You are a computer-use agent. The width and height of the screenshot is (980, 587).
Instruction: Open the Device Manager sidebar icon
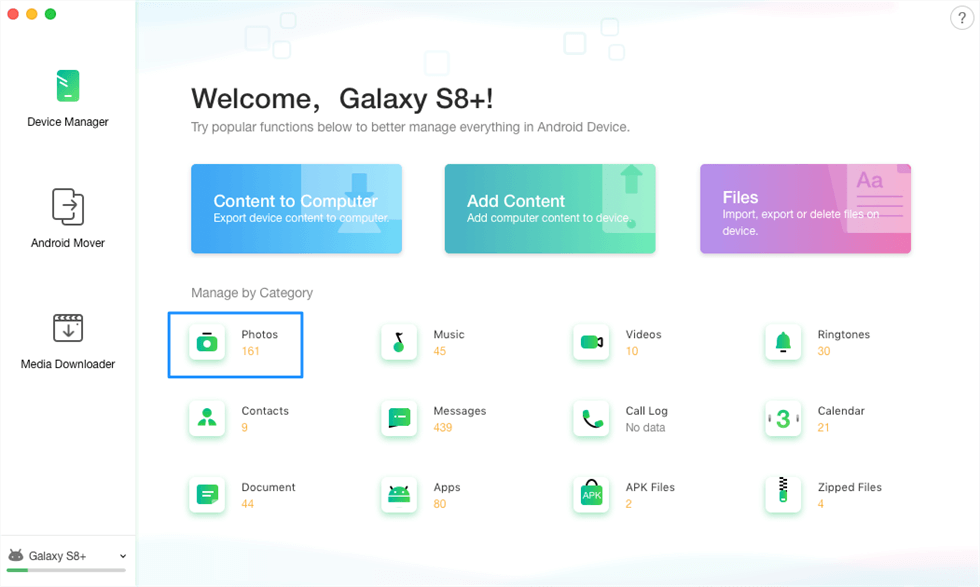[68, 86]
